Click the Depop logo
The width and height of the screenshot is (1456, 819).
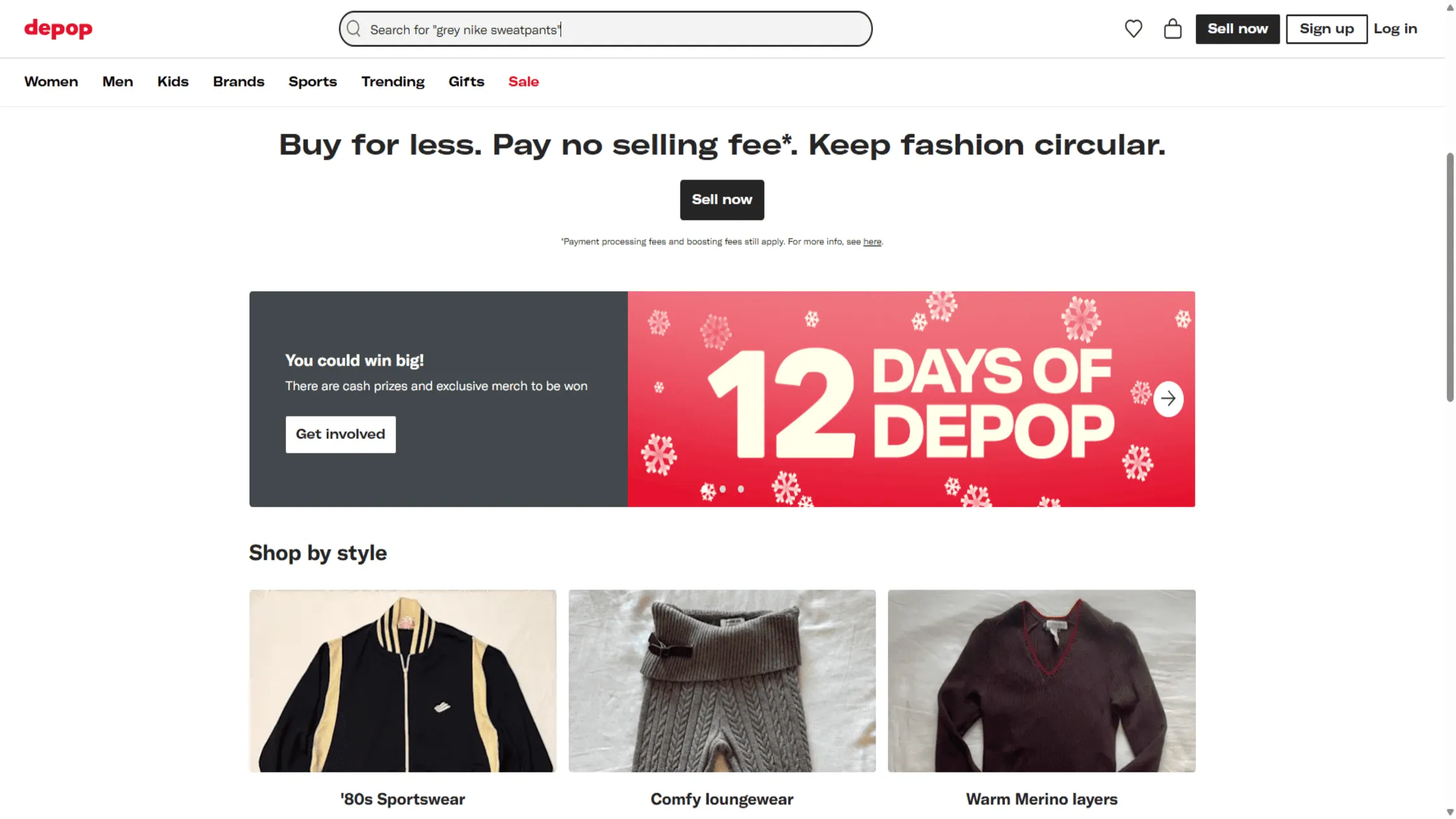57,29
